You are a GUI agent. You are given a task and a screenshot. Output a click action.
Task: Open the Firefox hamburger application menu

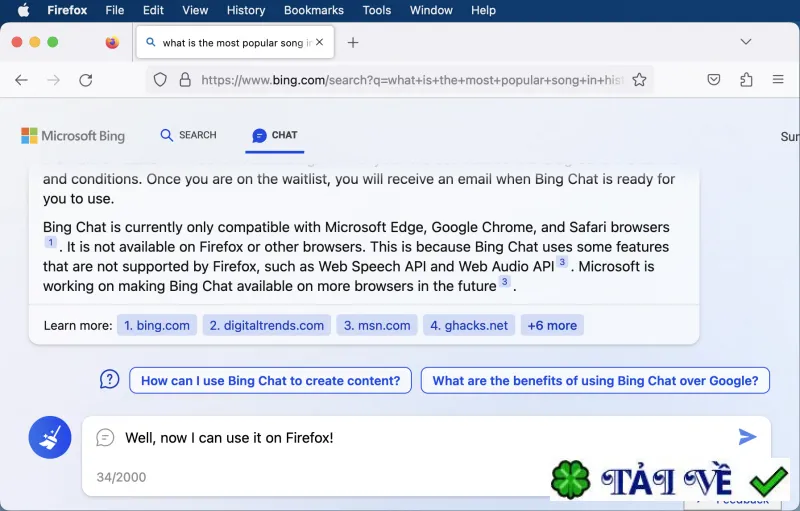pos(778,80)
